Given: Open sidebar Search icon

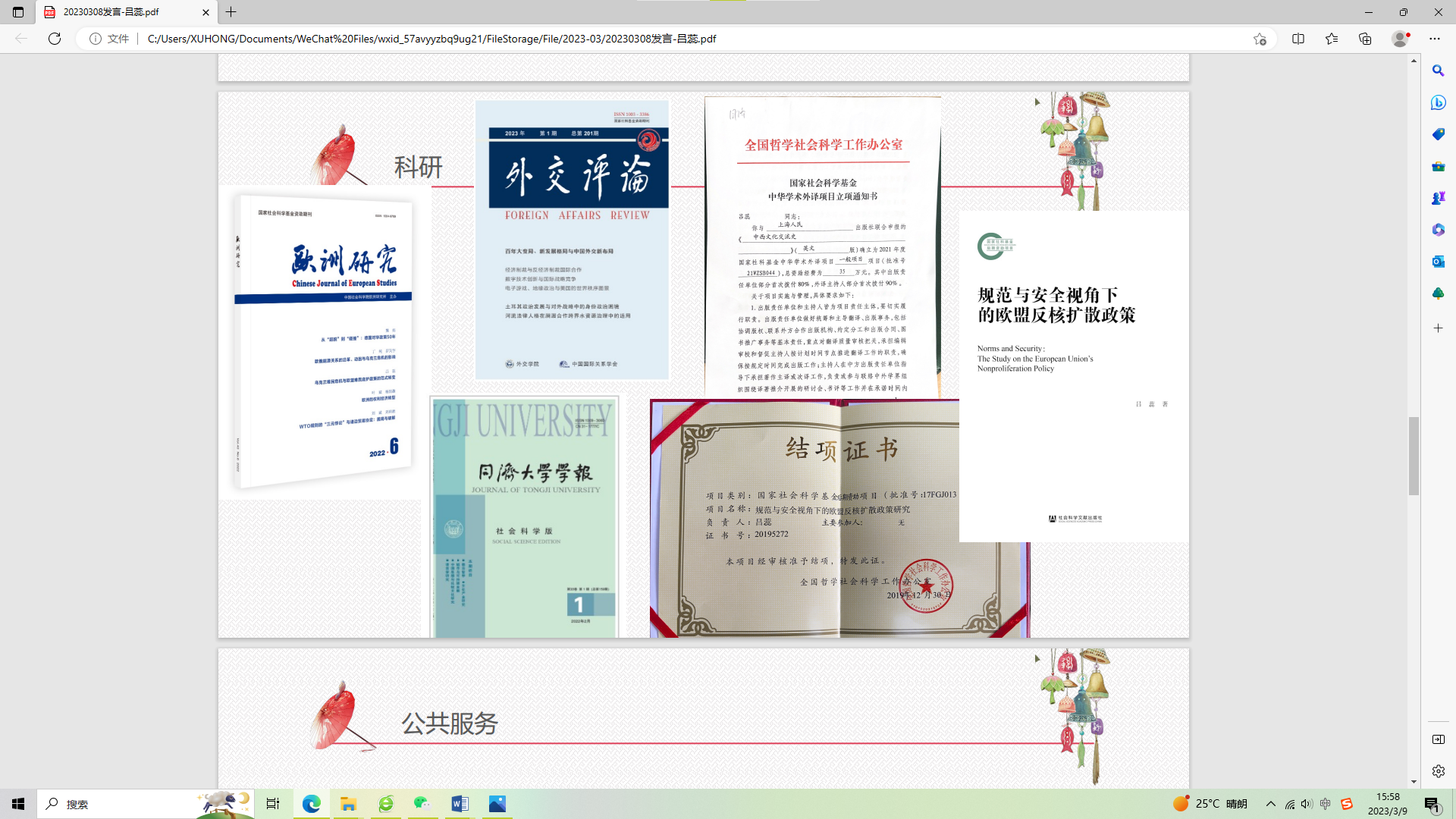Looking at the screenshot, I should tap(1438, 71).
